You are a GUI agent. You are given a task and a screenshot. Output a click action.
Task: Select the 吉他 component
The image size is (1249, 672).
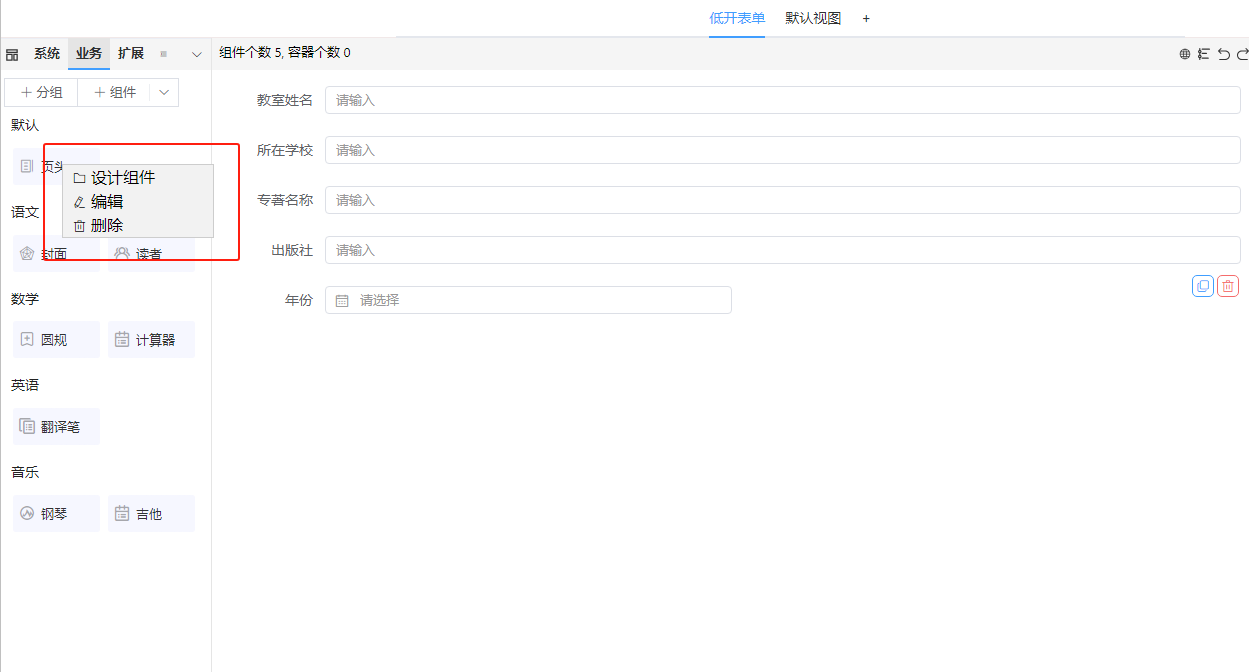[151, 514]
